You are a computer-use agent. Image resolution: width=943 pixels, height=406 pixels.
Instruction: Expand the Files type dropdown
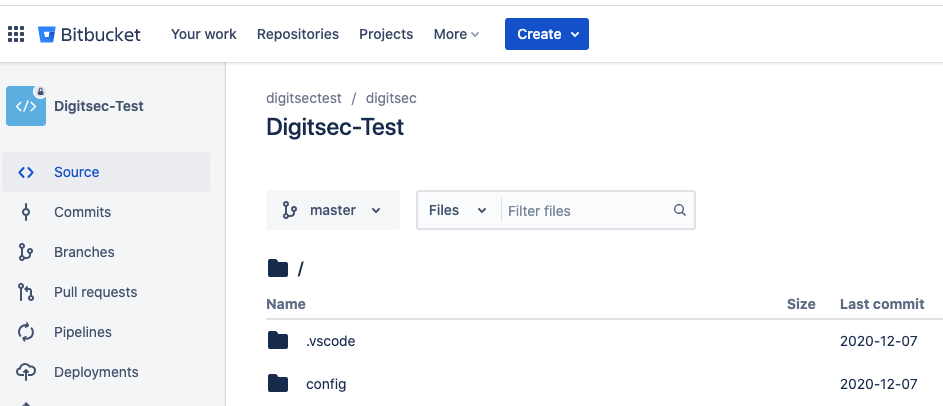tap(458, 211)
